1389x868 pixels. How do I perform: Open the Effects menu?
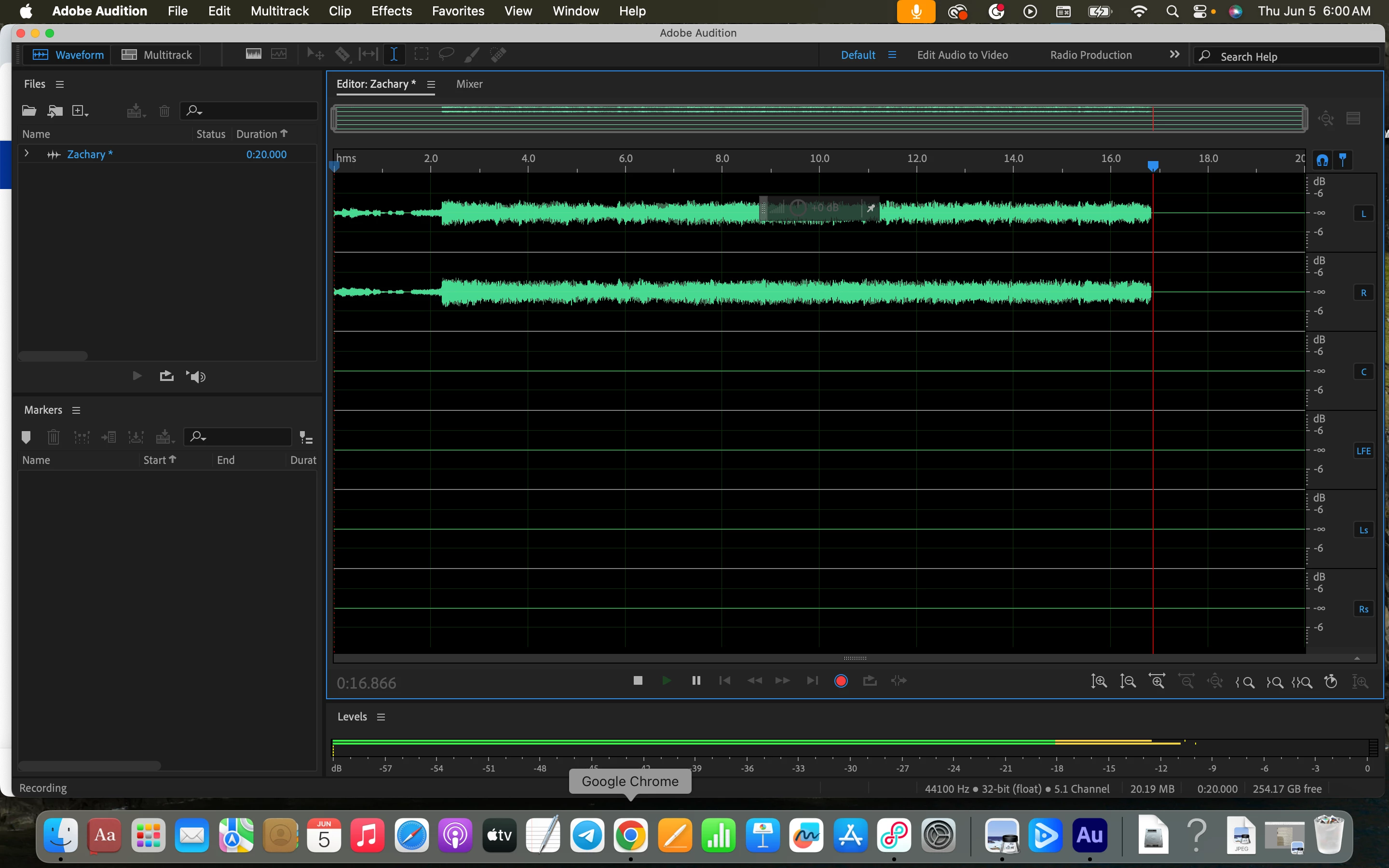[392, 11]
